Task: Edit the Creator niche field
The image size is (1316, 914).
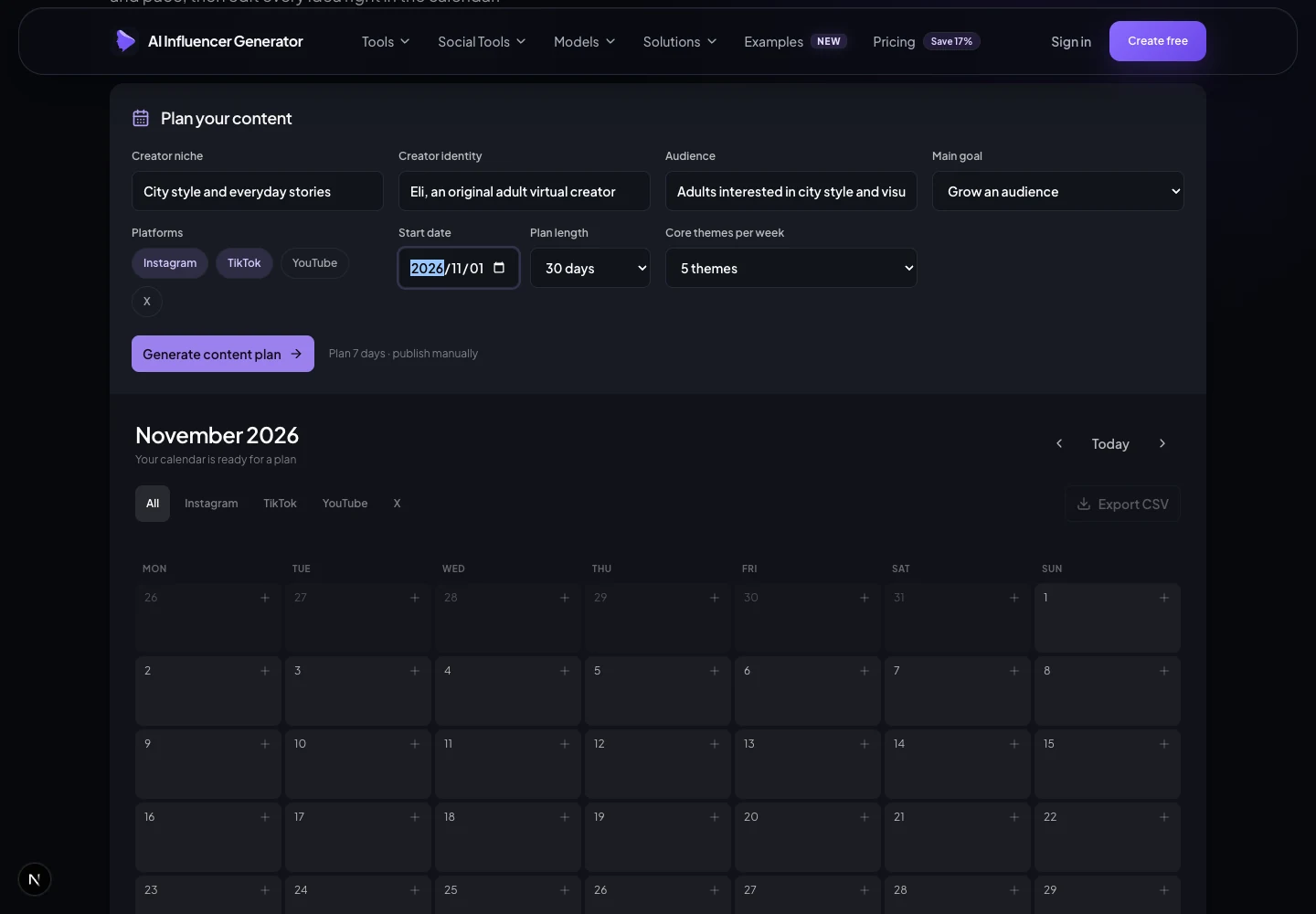Action: pyautogui.click(x=258, y=191)
